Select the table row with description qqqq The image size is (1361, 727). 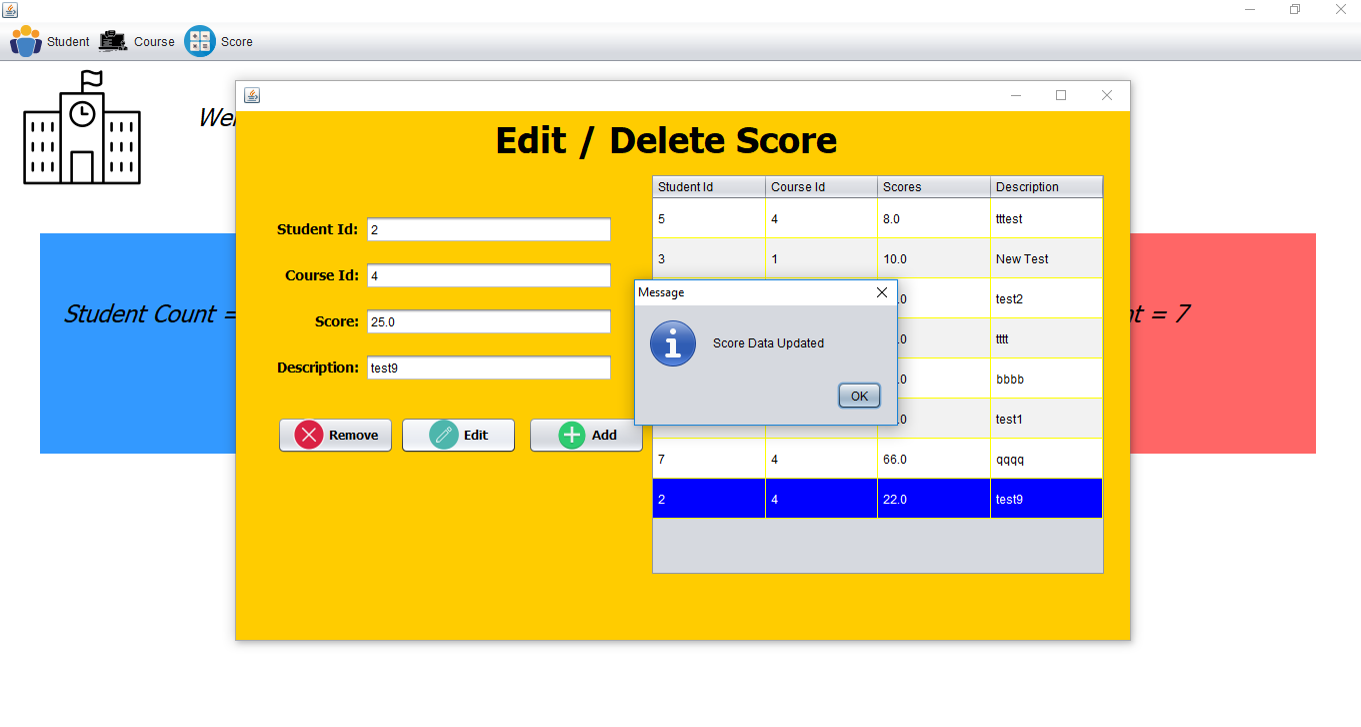pos(877,458)
